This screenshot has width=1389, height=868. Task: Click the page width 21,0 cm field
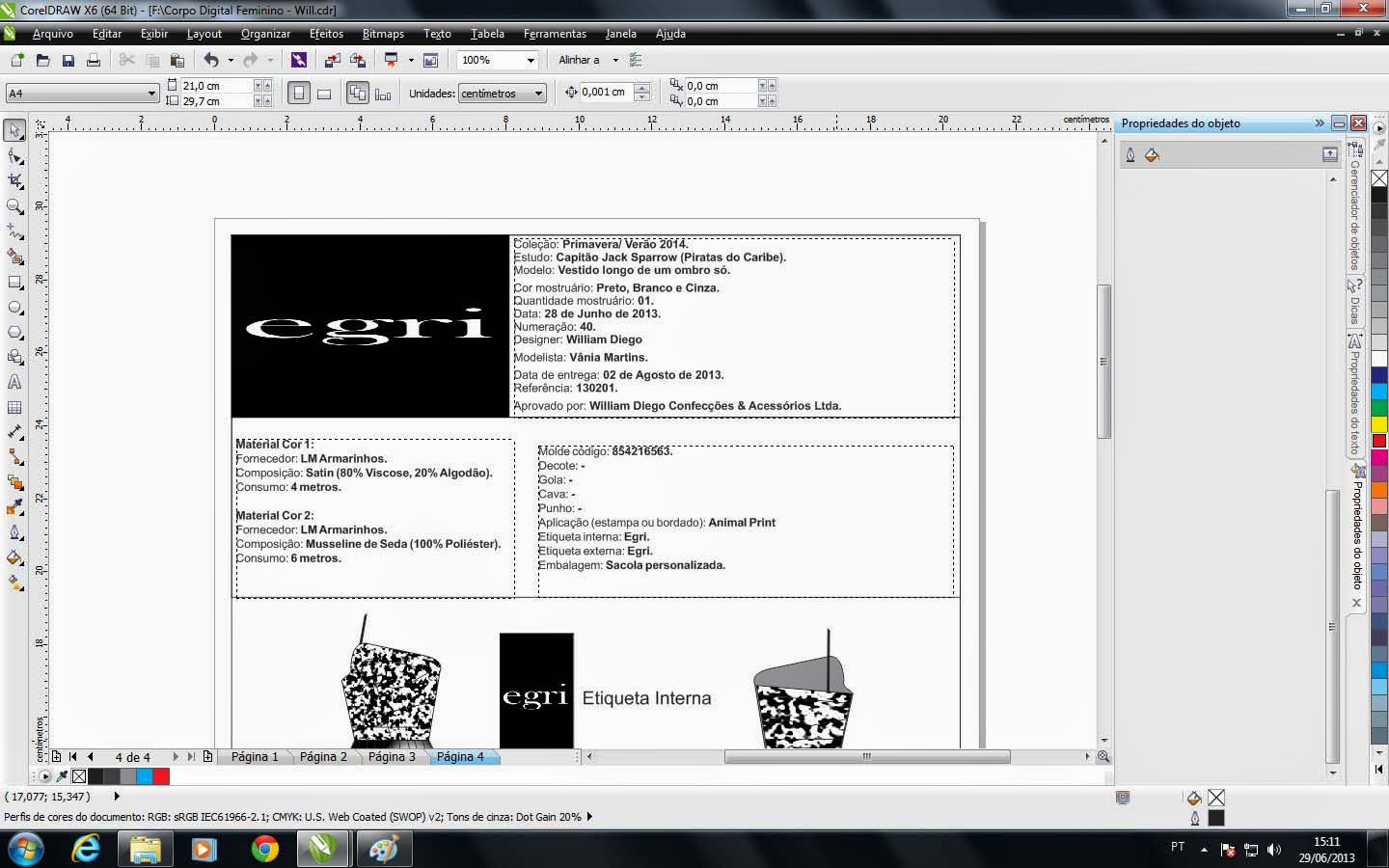pos(216,86)
